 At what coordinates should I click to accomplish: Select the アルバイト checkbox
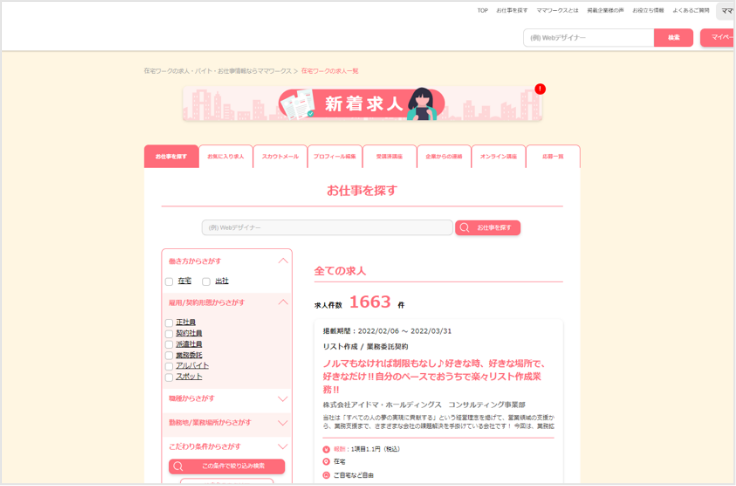[x=169, y=366]
